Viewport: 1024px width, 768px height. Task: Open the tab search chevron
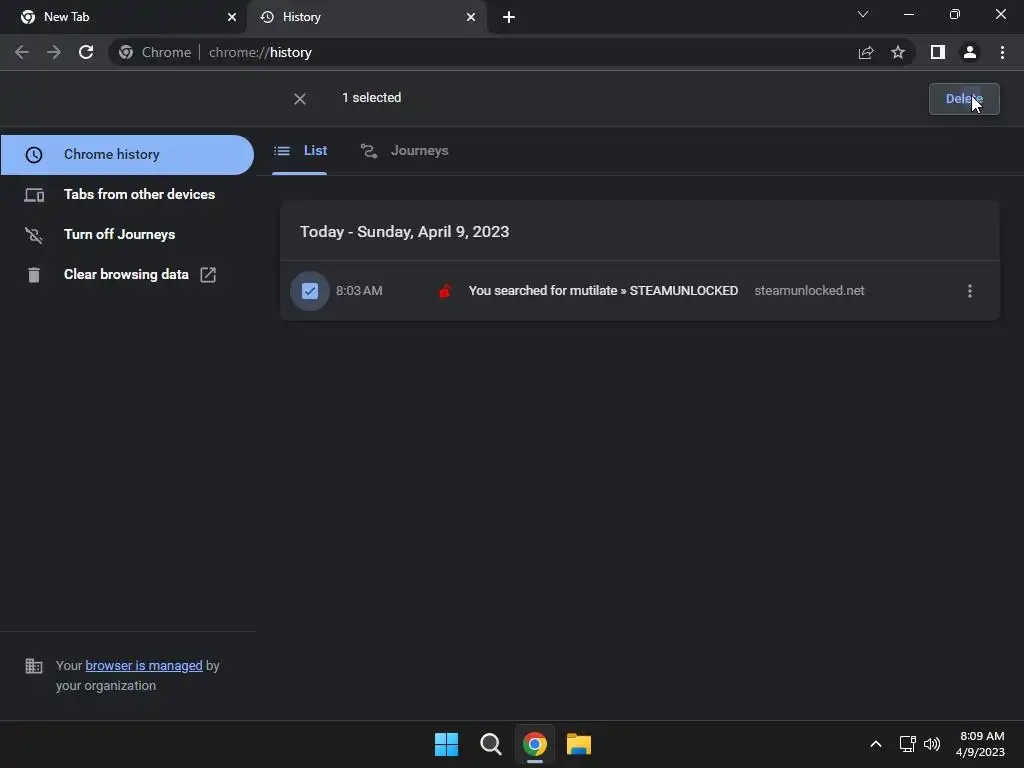tap(863, 14)
